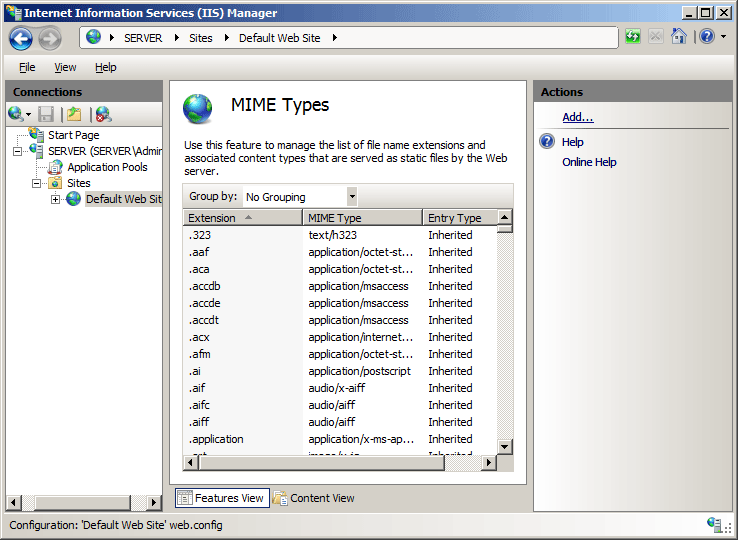
Task: Open the Online Help link
Action: (x=589, y=162)
